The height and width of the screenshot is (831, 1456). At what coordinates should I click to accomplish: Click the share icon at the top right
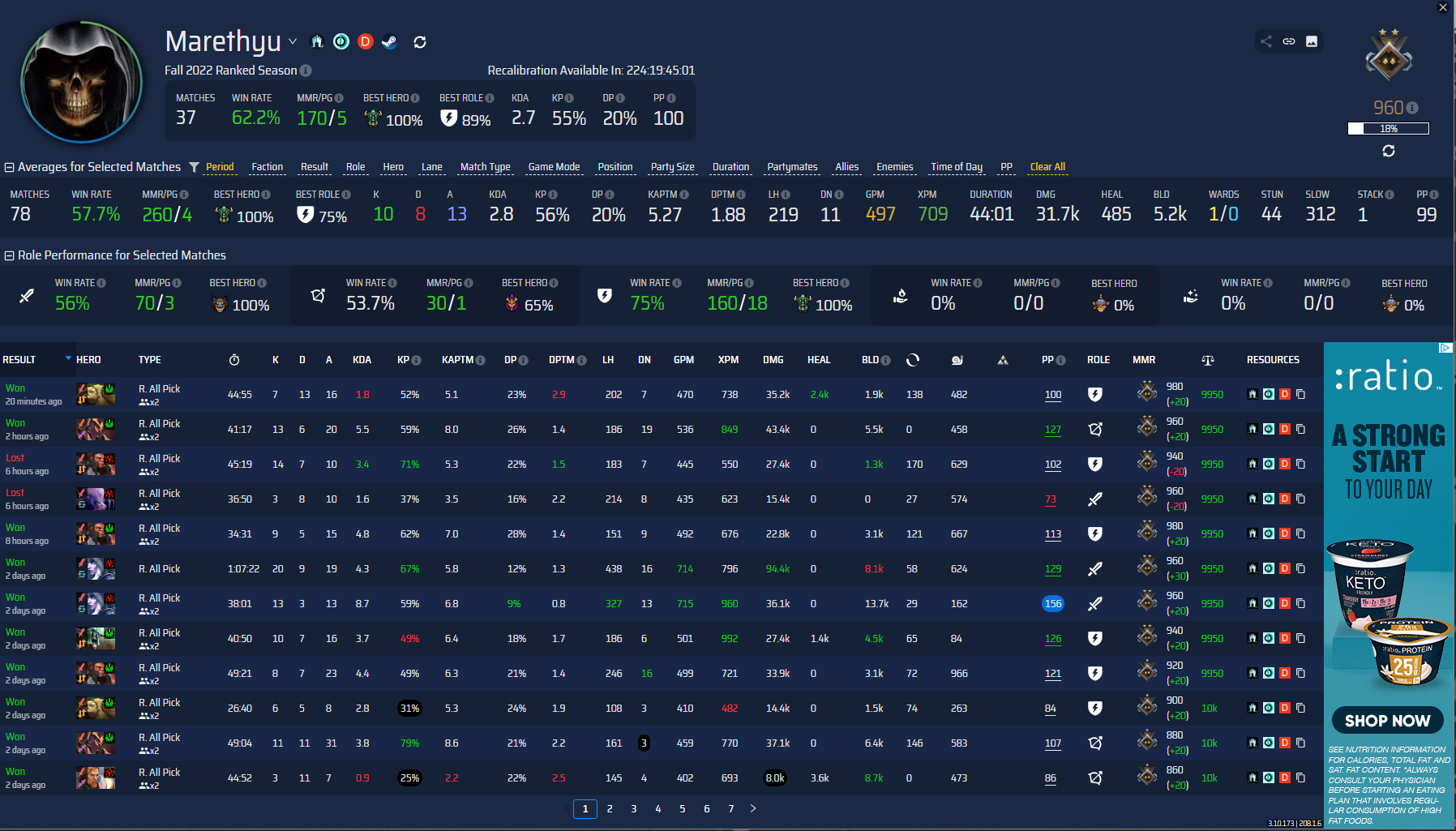tap(1266, 41)
